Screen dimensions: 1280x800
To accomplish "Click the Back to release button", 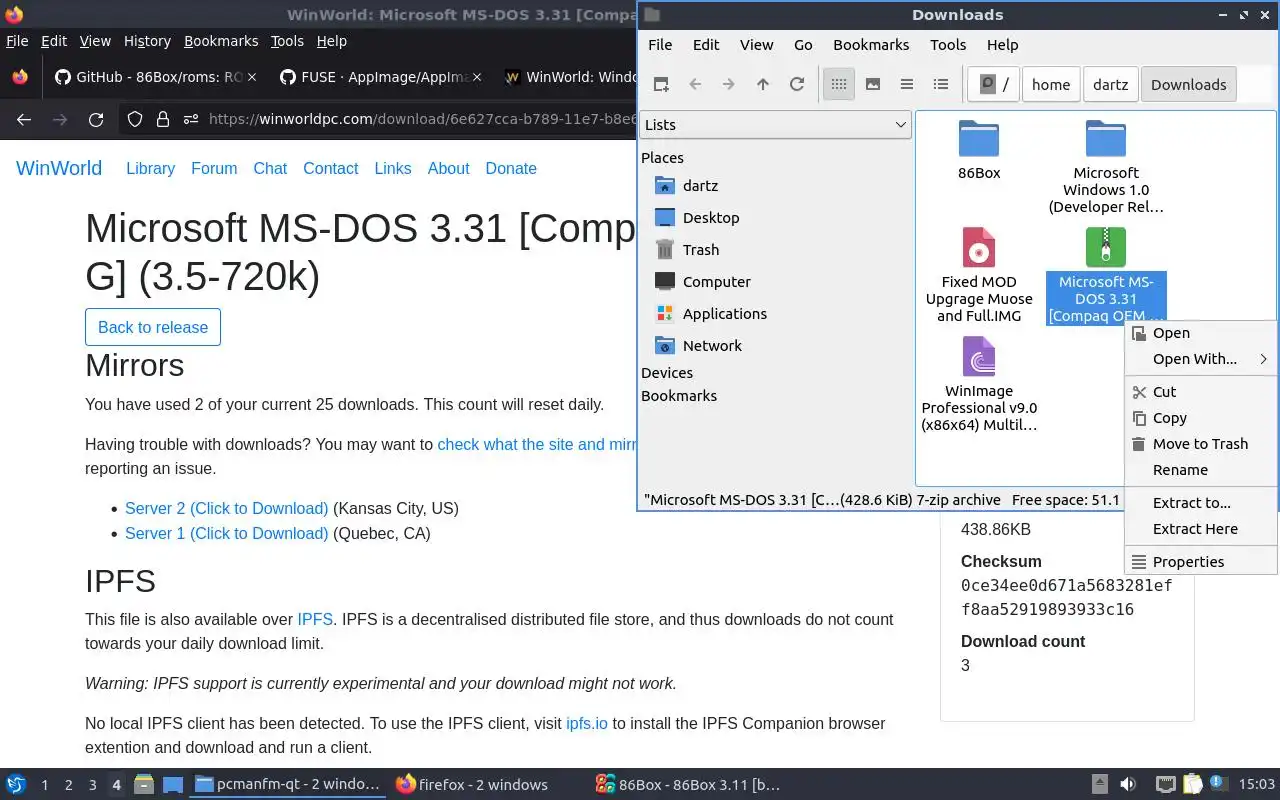I will 153,327.
